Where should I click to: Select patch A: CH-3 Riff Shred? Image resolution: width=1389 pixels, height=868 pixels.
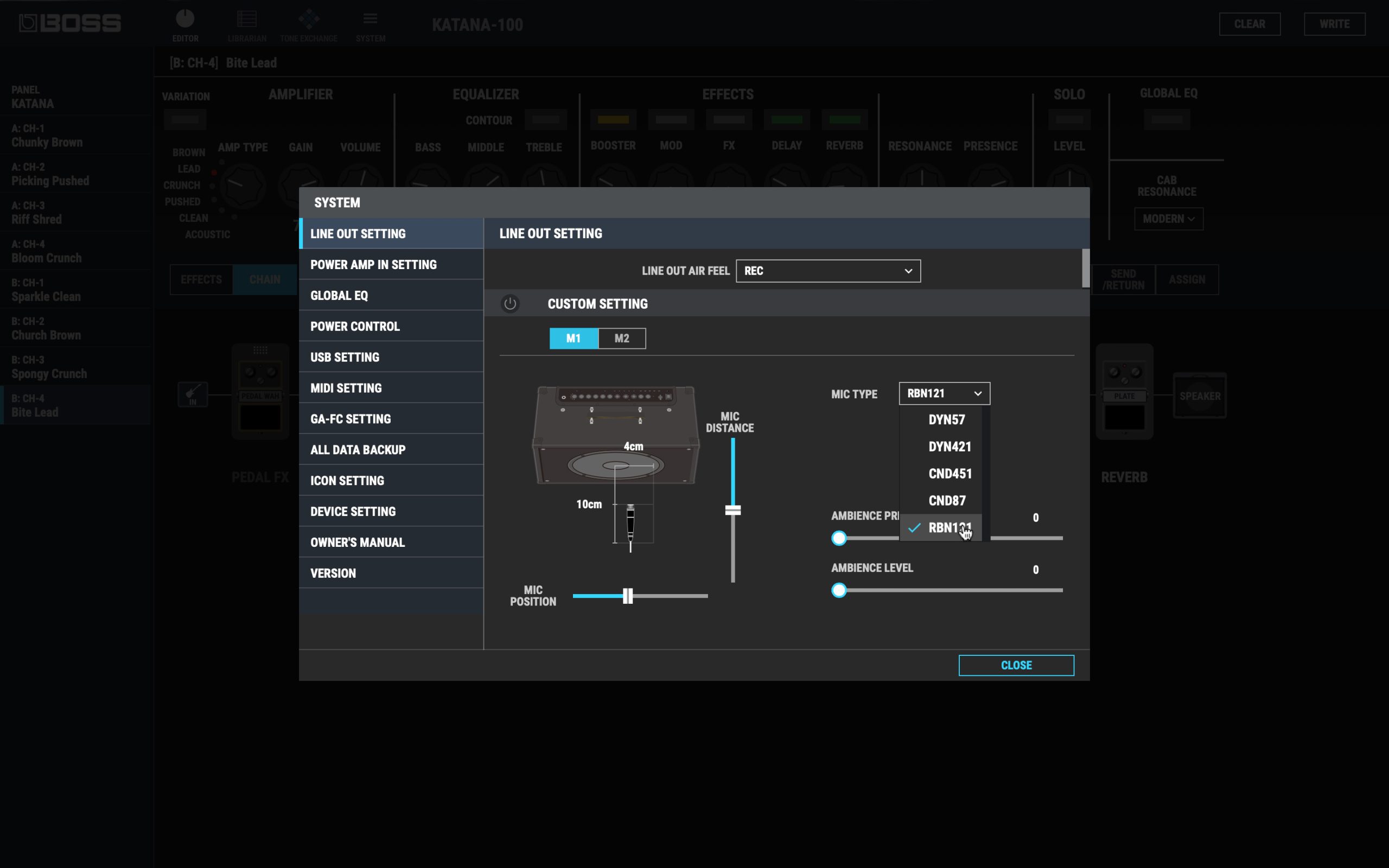click(76, 213)
